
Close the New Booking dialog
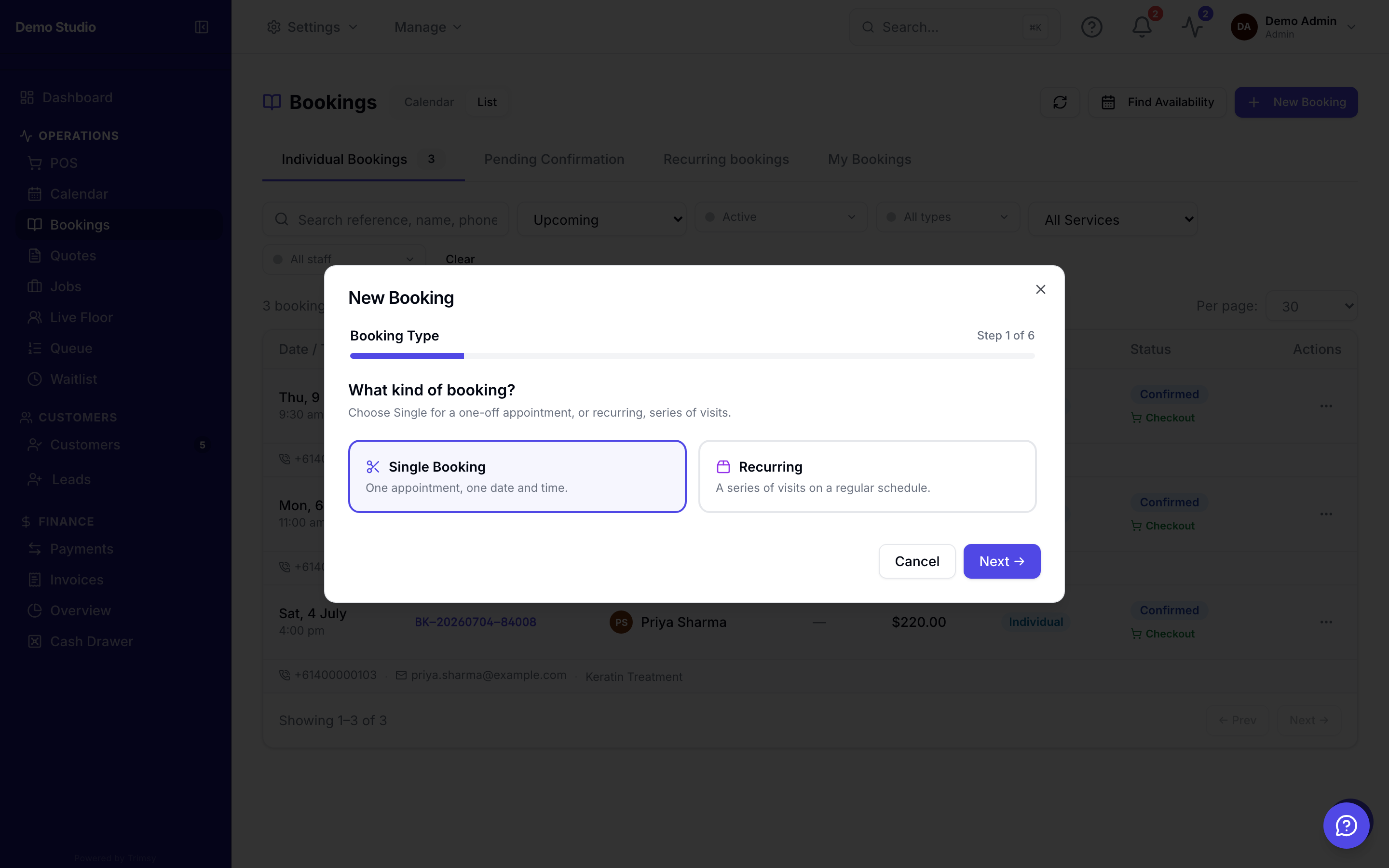(1041, 289)
